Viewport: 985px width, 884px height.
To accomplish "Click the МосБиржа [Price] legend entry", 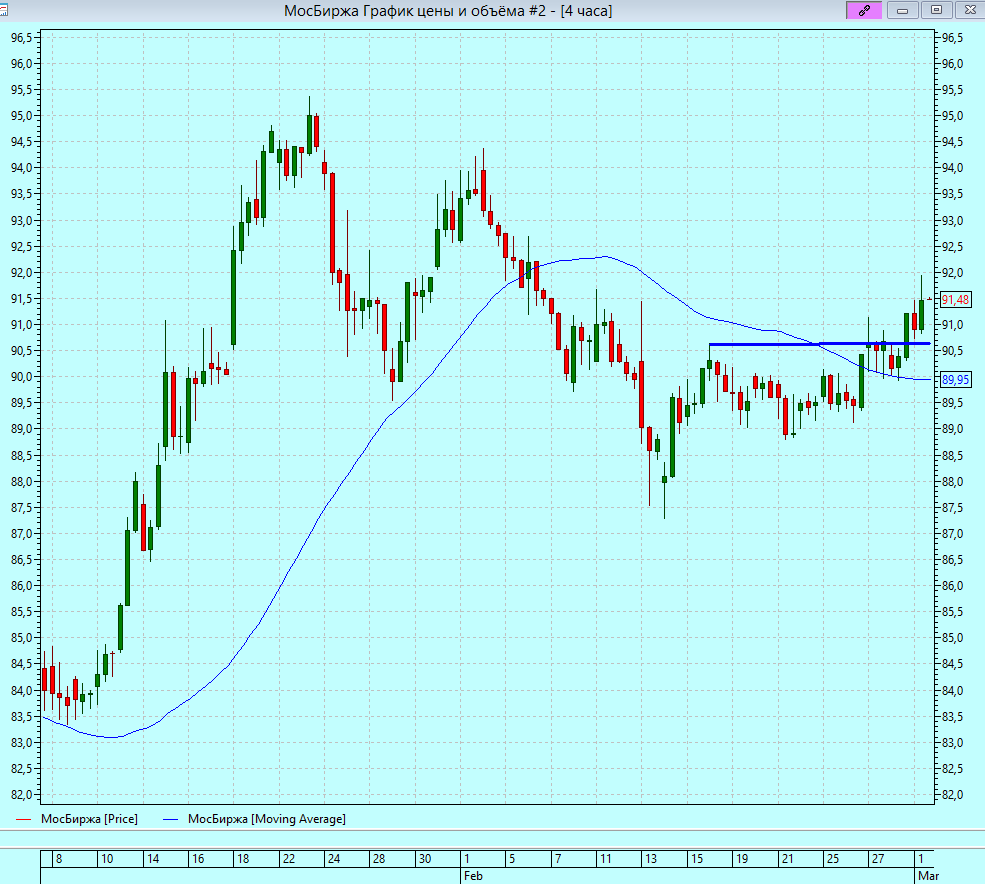I will [x=89, y=819].
